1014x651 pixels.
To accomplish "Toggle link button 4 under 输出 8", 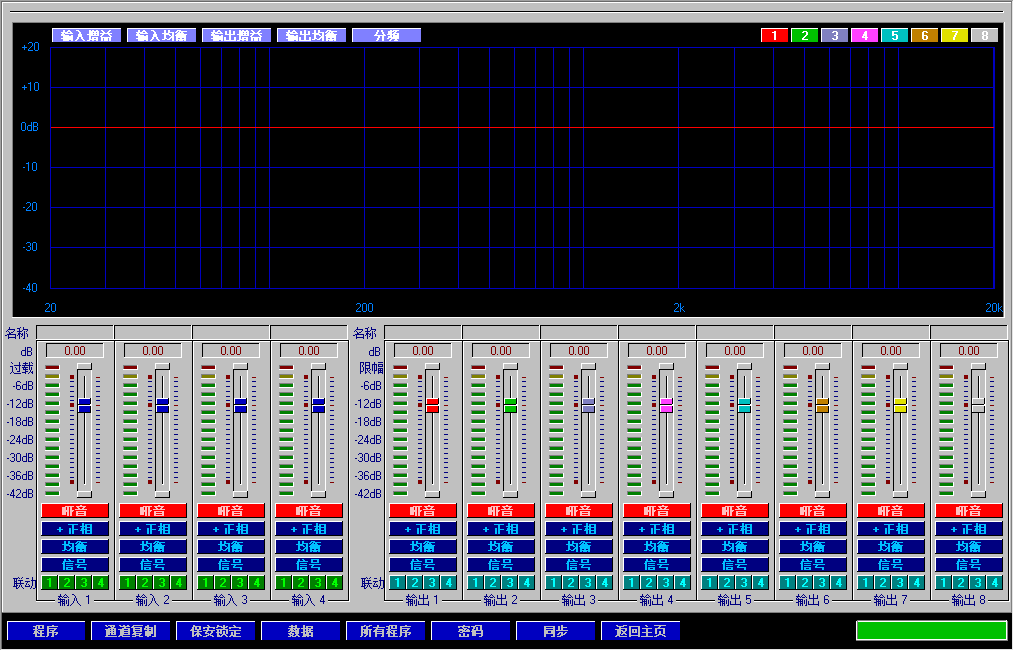I will click(995, 583).
